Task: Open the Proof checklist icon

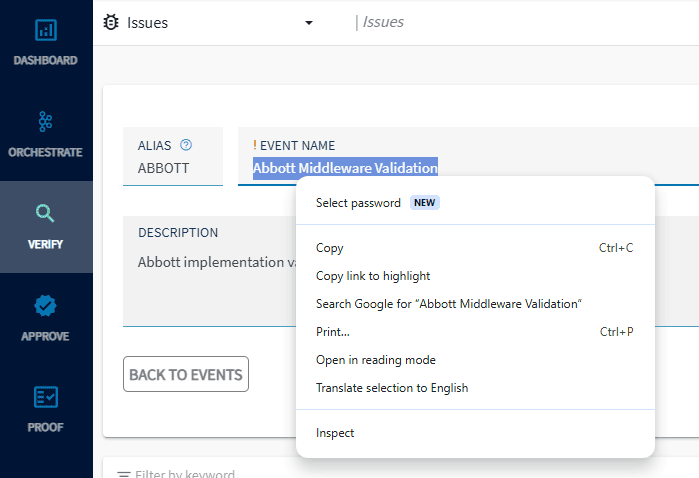Action: 45,397
